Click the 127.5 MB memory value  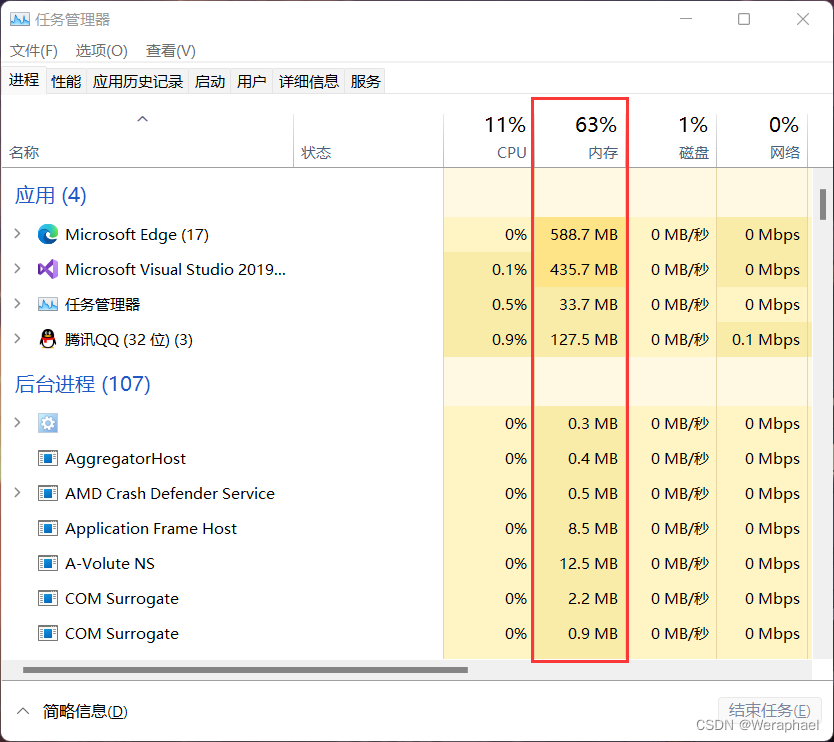point(584,339)
